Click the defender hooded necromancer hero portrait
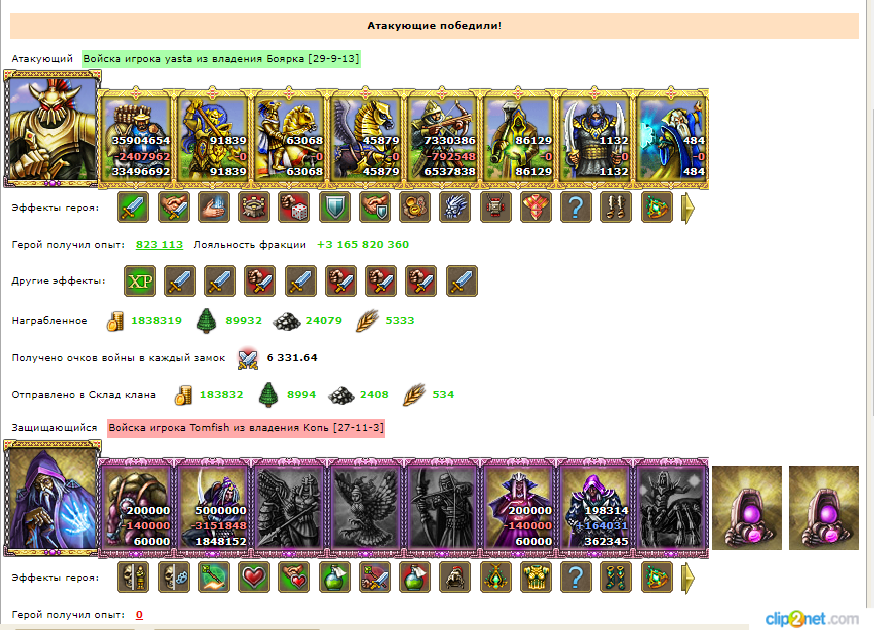This screenshot has width=874, height=630. click(x=52, y=498)
